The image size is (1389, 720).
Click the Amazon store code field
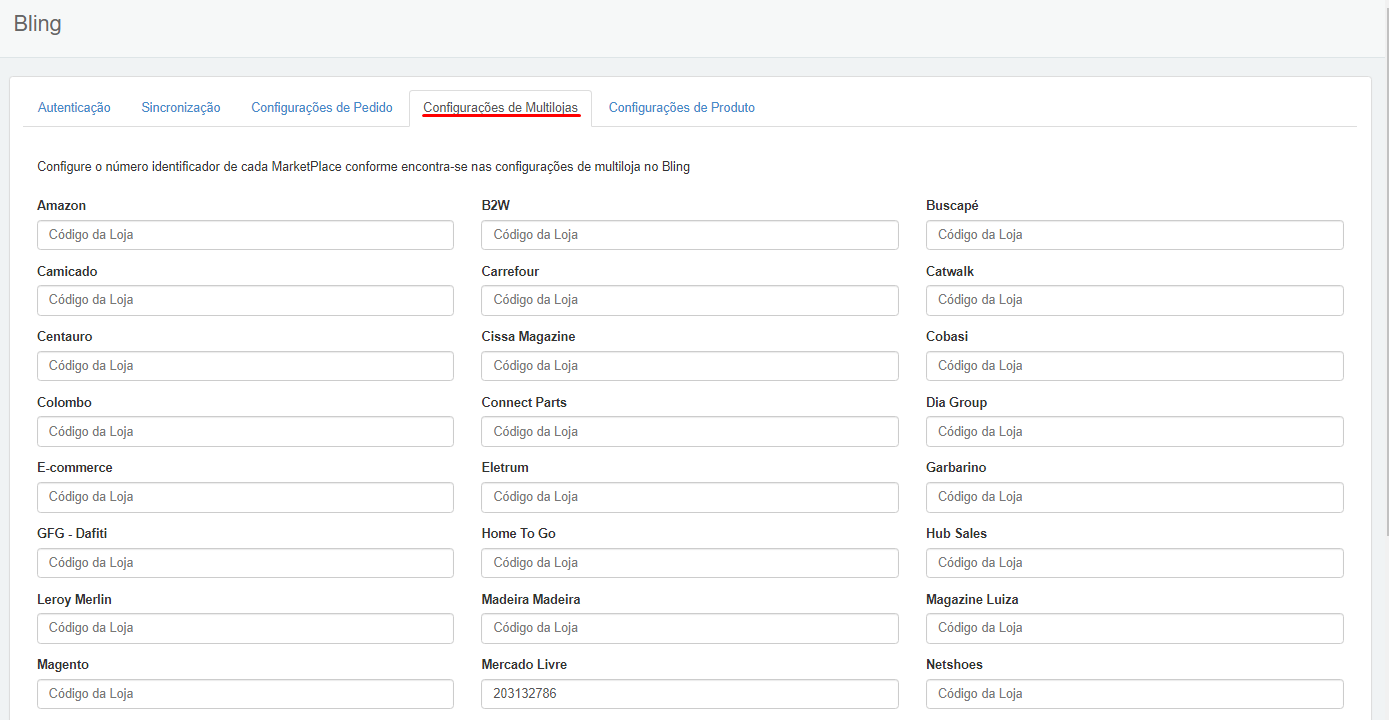[x=245, y=235]
